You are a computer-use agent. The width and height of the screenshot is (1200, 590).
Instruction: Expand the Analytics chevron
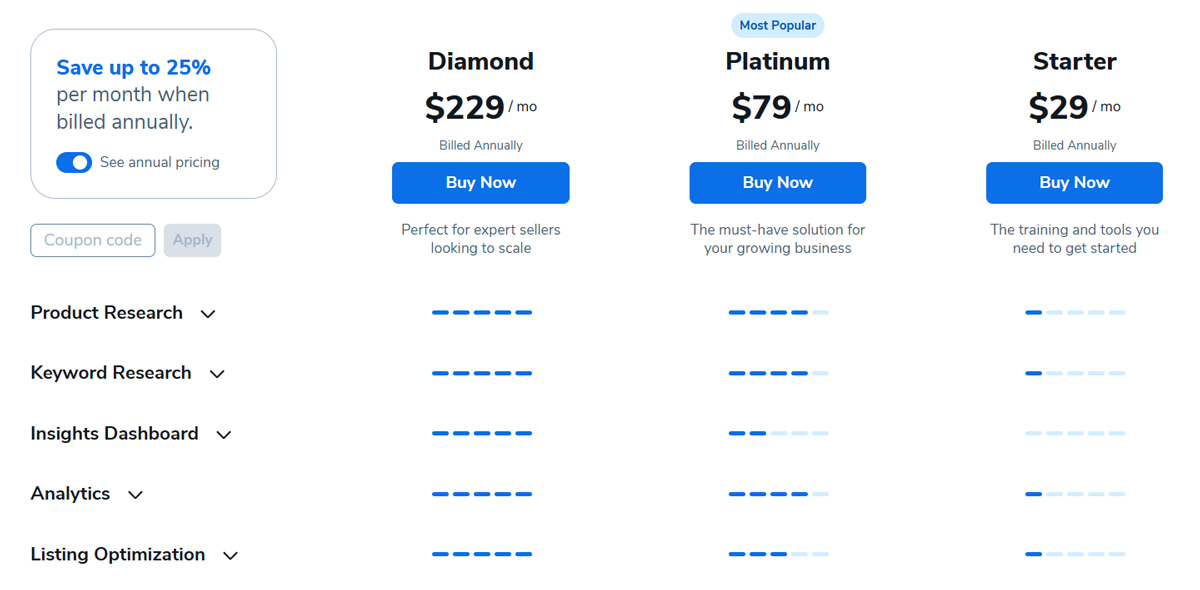click(136, 495)
